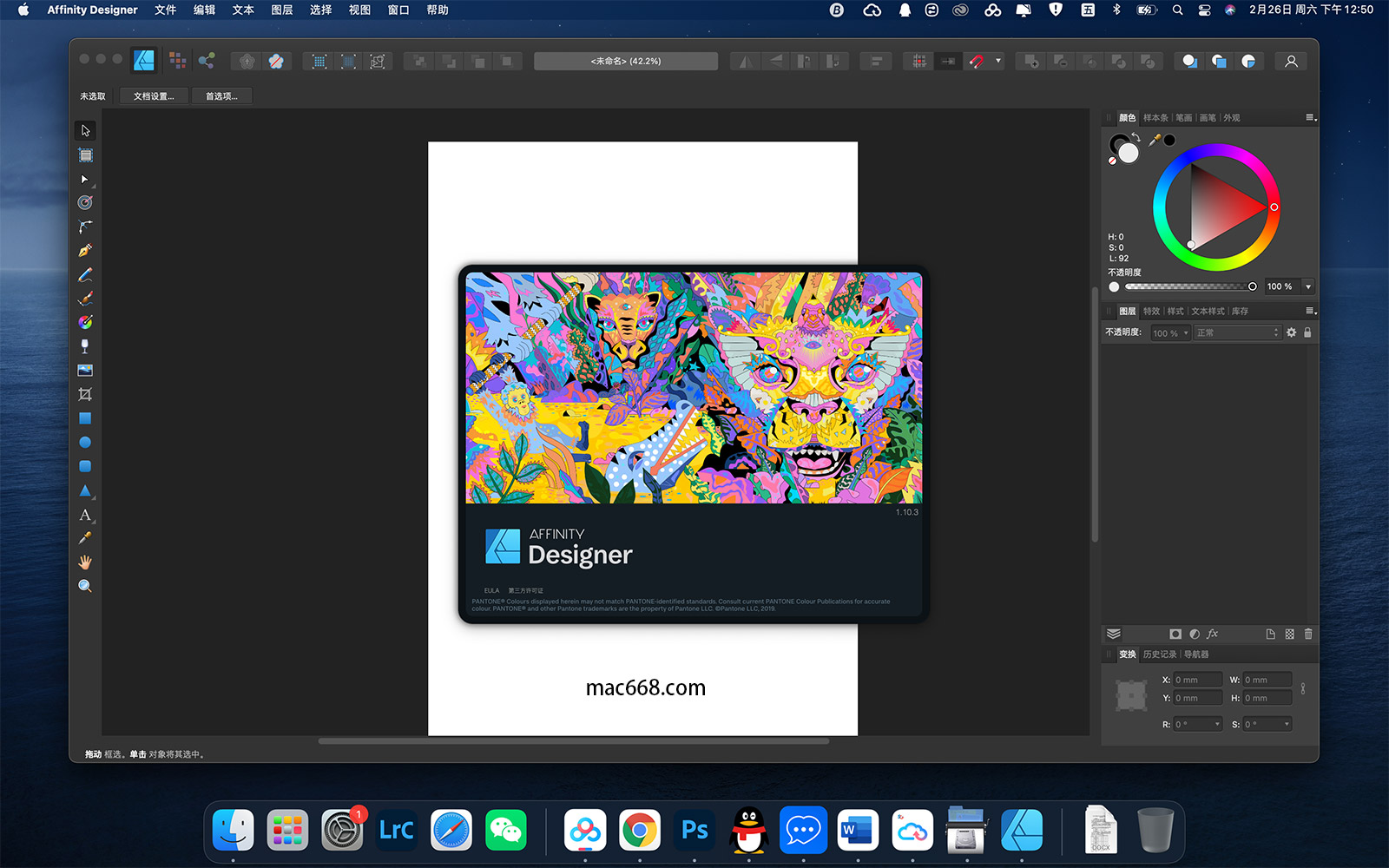Screen dimensions: 1389x868
Task: Open the account user icon
Action: (1291, 61)
